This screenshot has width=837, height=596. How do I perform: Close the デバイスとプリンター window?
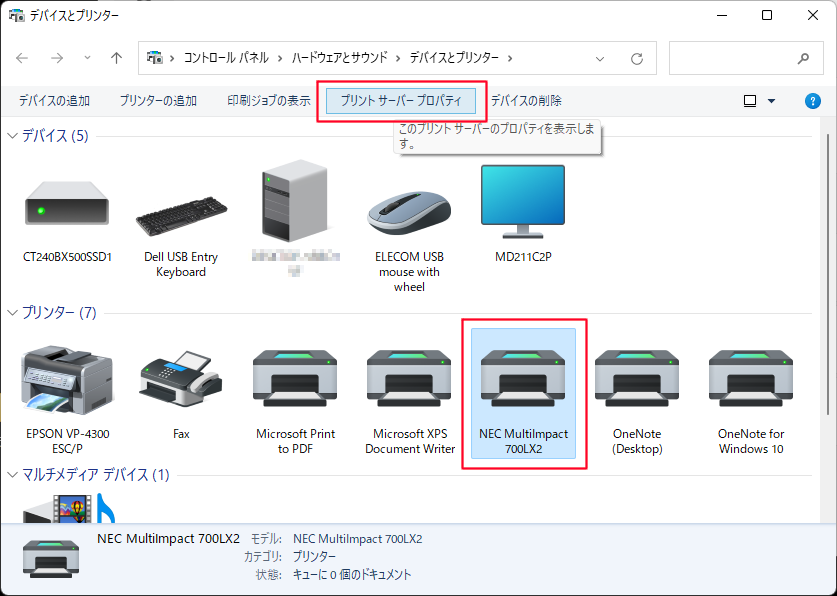(812, 15)
